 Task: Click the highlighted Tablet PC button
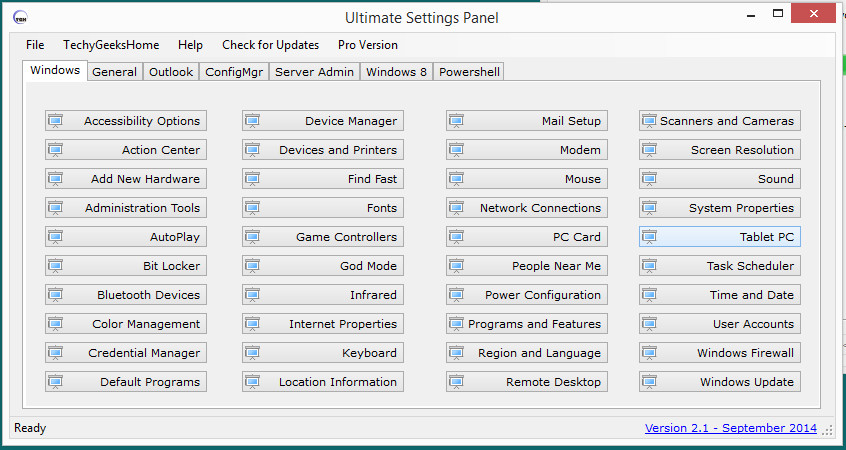[x=720, y=237]
